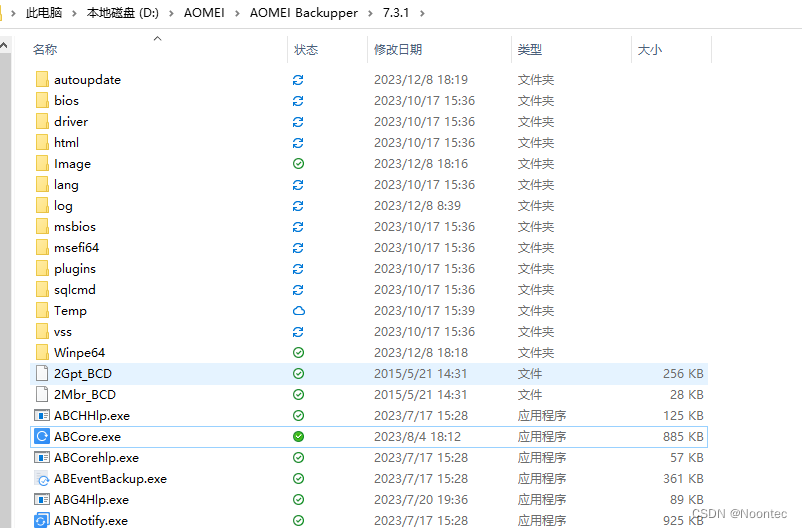
Task: Click the ABNotify.exe application icon
Action: [42, 520]
